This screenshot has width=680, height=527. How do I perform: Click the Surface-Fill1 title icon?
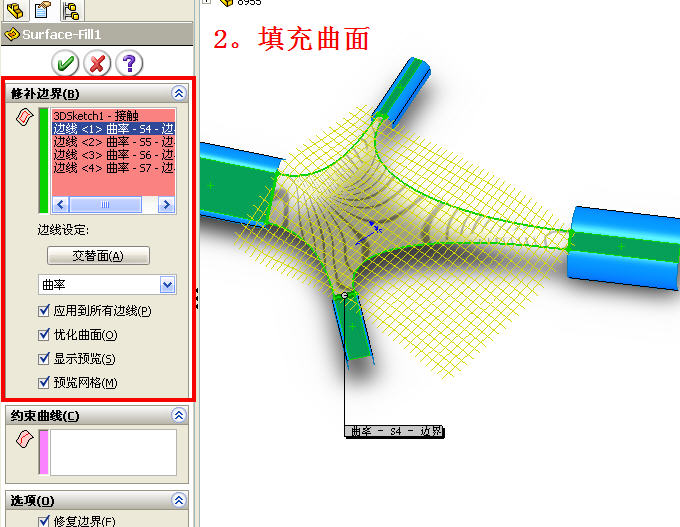12,34
